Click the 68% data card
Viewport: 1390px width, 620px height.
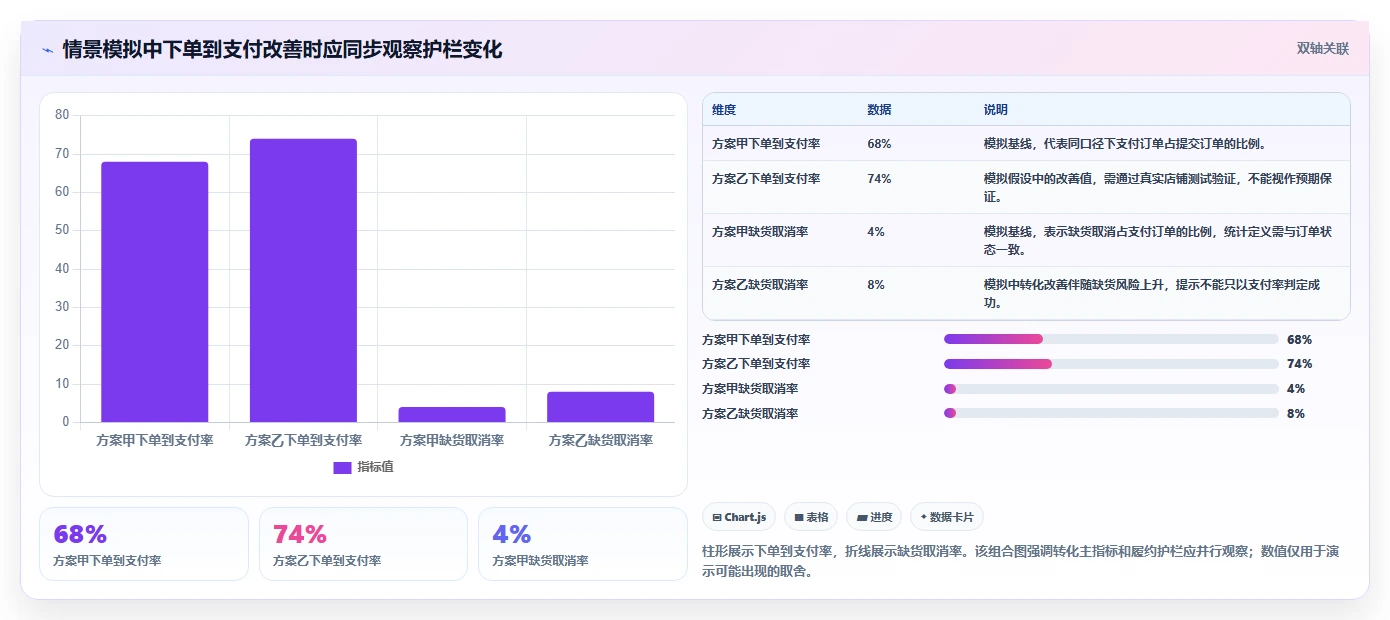point(144,544)
